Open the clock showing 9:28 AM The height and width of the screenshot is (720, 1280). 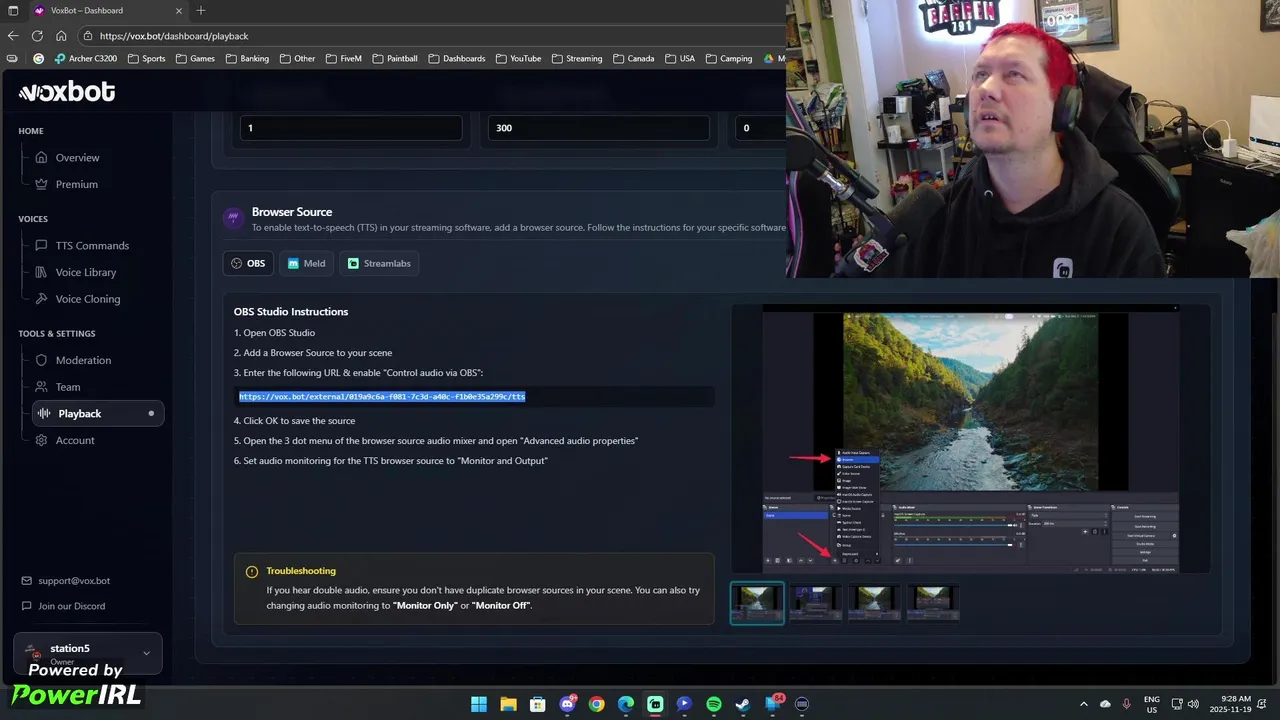(x=1230, y=704)
